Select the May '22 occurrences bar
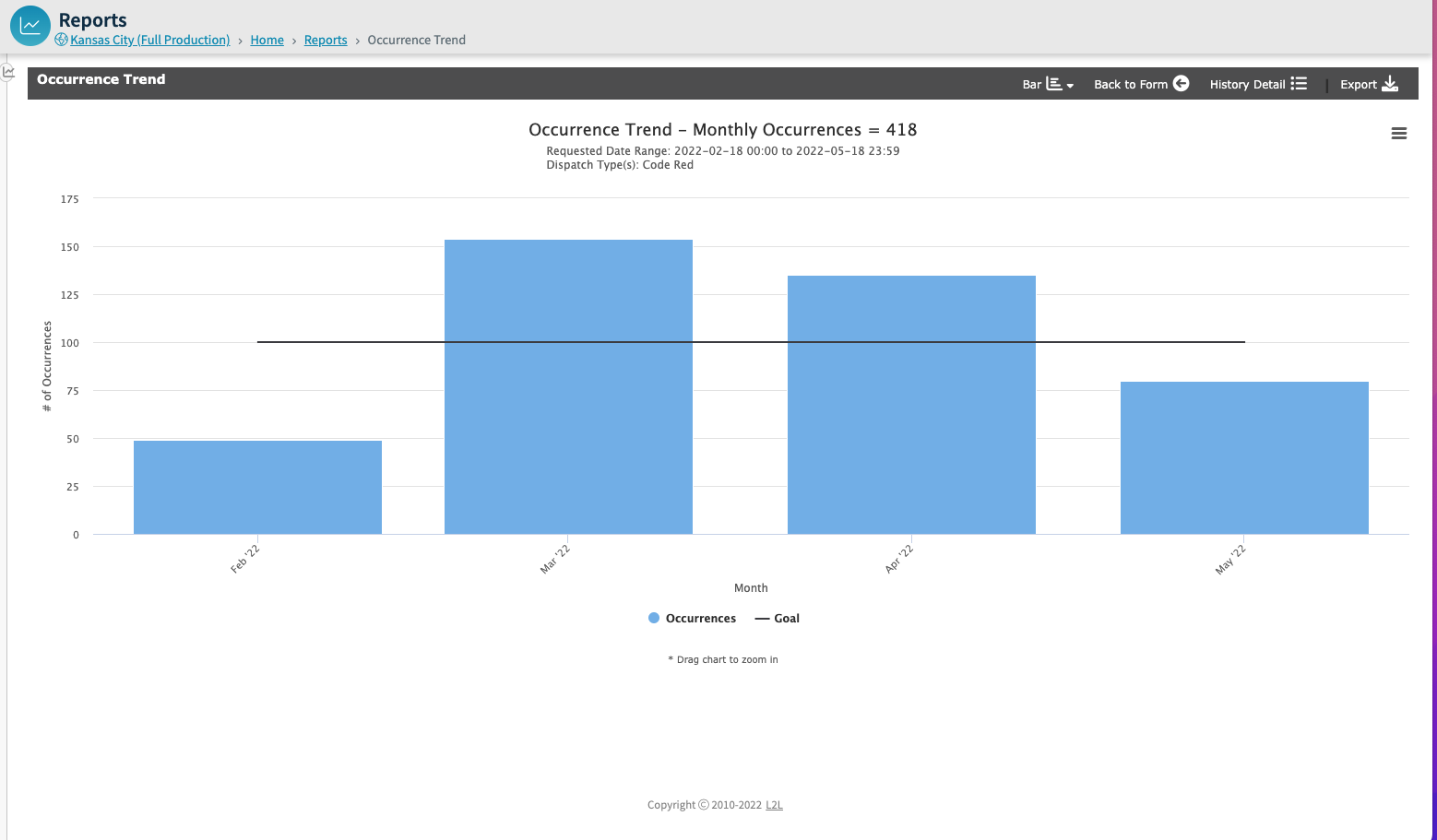This screenshot has height=840, width=1437. (x=1244, y=458)
